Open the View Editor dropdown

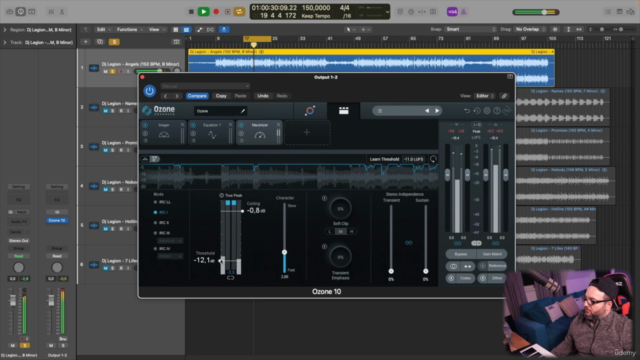[x=484, y=96]
